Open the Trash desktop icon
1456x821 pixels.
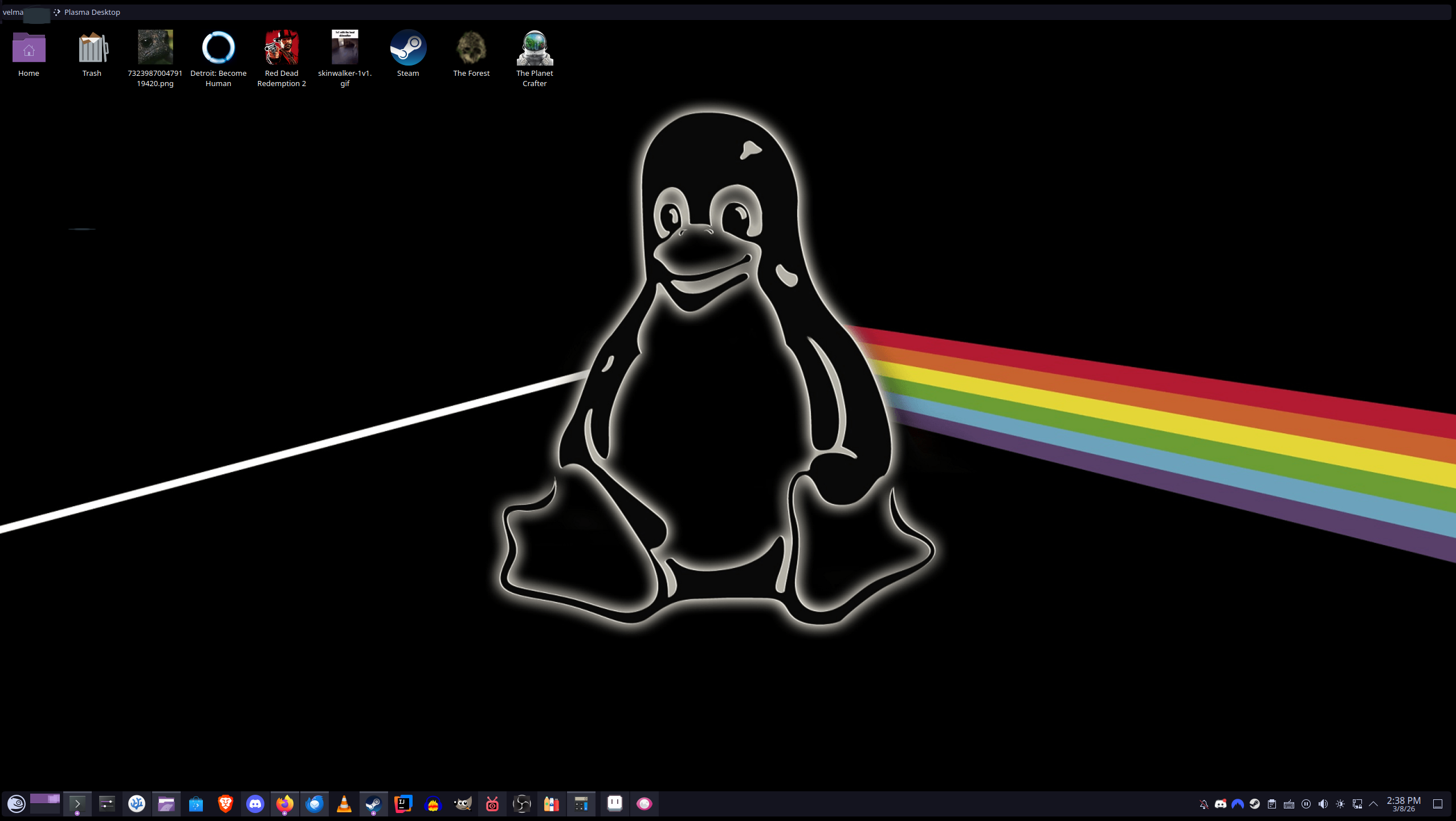click(x=92, y=54)
